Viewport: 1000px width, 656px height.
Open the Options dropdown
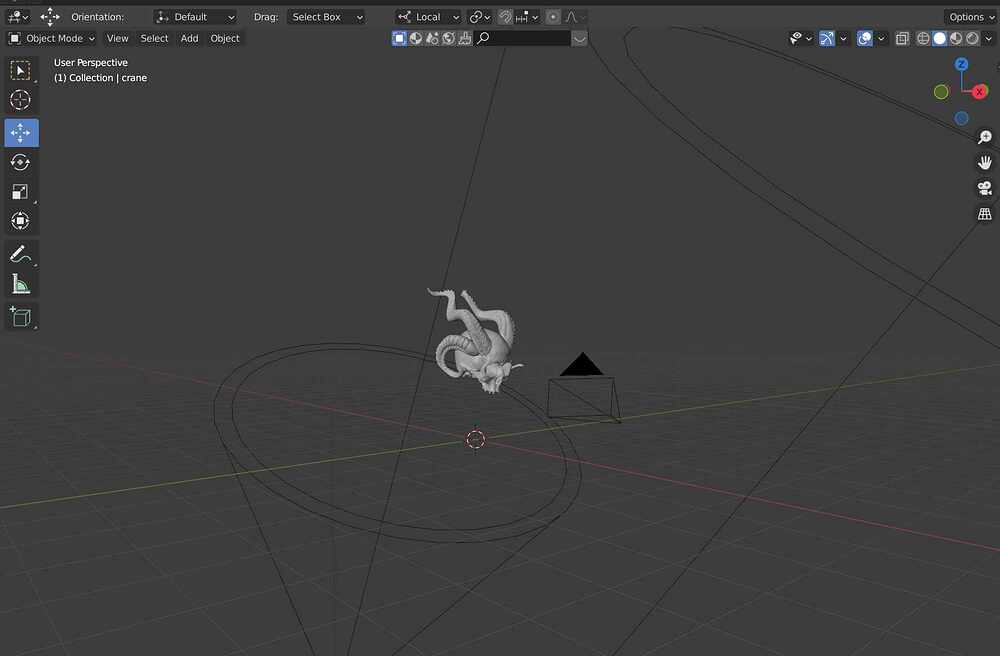pyautogui.click(x=971, y=17)
